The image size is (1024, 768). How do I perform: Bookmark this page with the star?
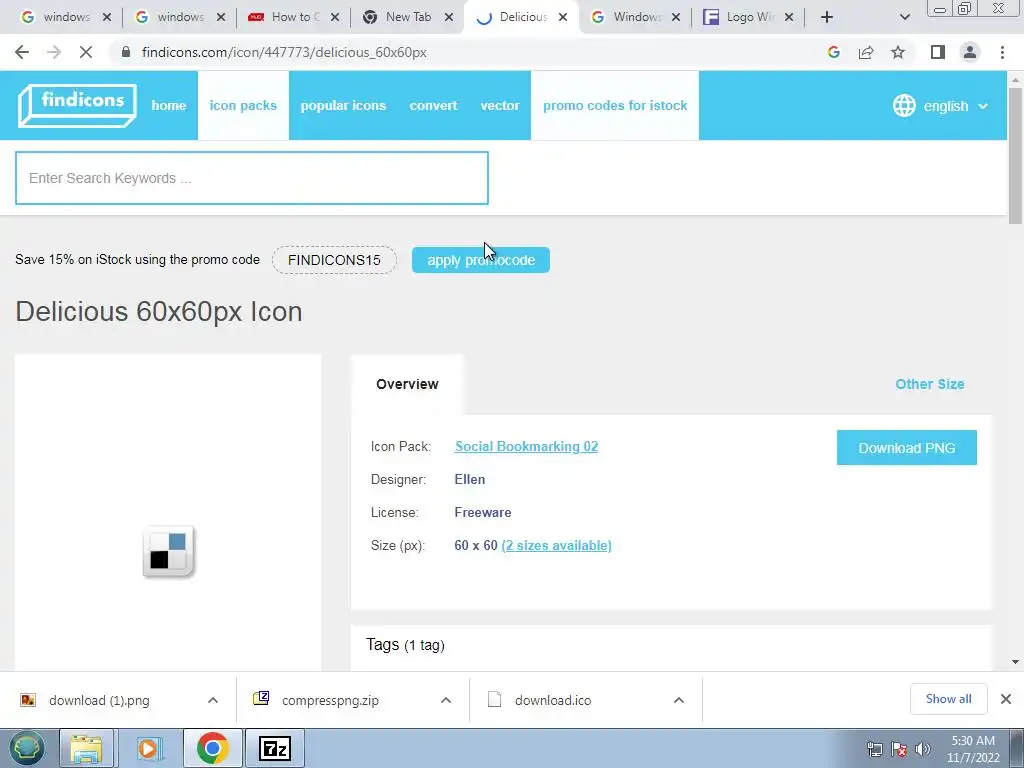click(x=898, y=52)
